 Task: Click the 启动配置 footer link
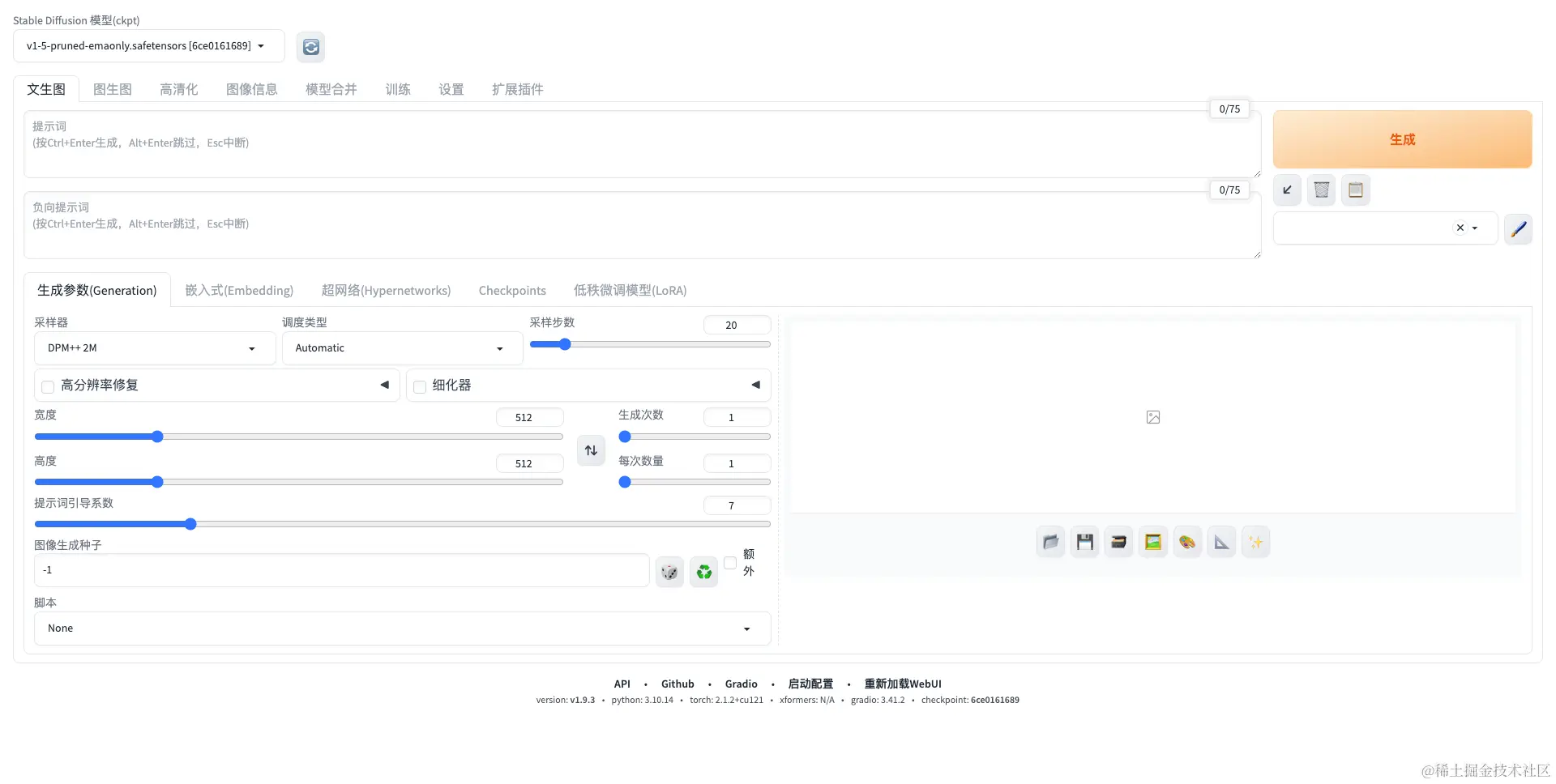(810, 684)
